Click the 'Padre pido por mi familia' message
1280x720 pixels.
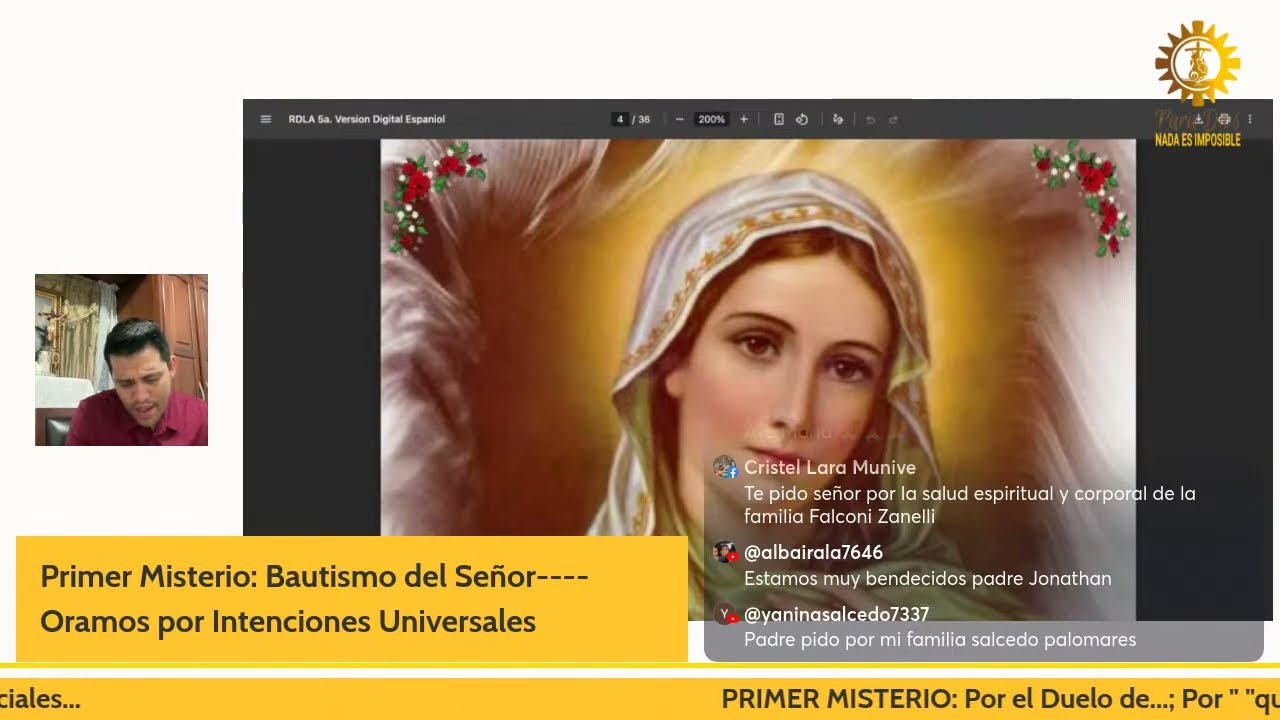(940, 639)
